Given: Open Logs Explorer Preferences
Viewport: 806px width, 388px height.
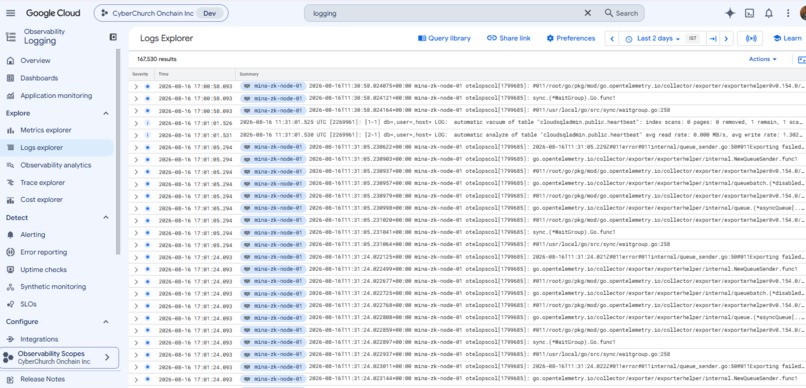Looking at the screenshot, I should pos(571,39).
